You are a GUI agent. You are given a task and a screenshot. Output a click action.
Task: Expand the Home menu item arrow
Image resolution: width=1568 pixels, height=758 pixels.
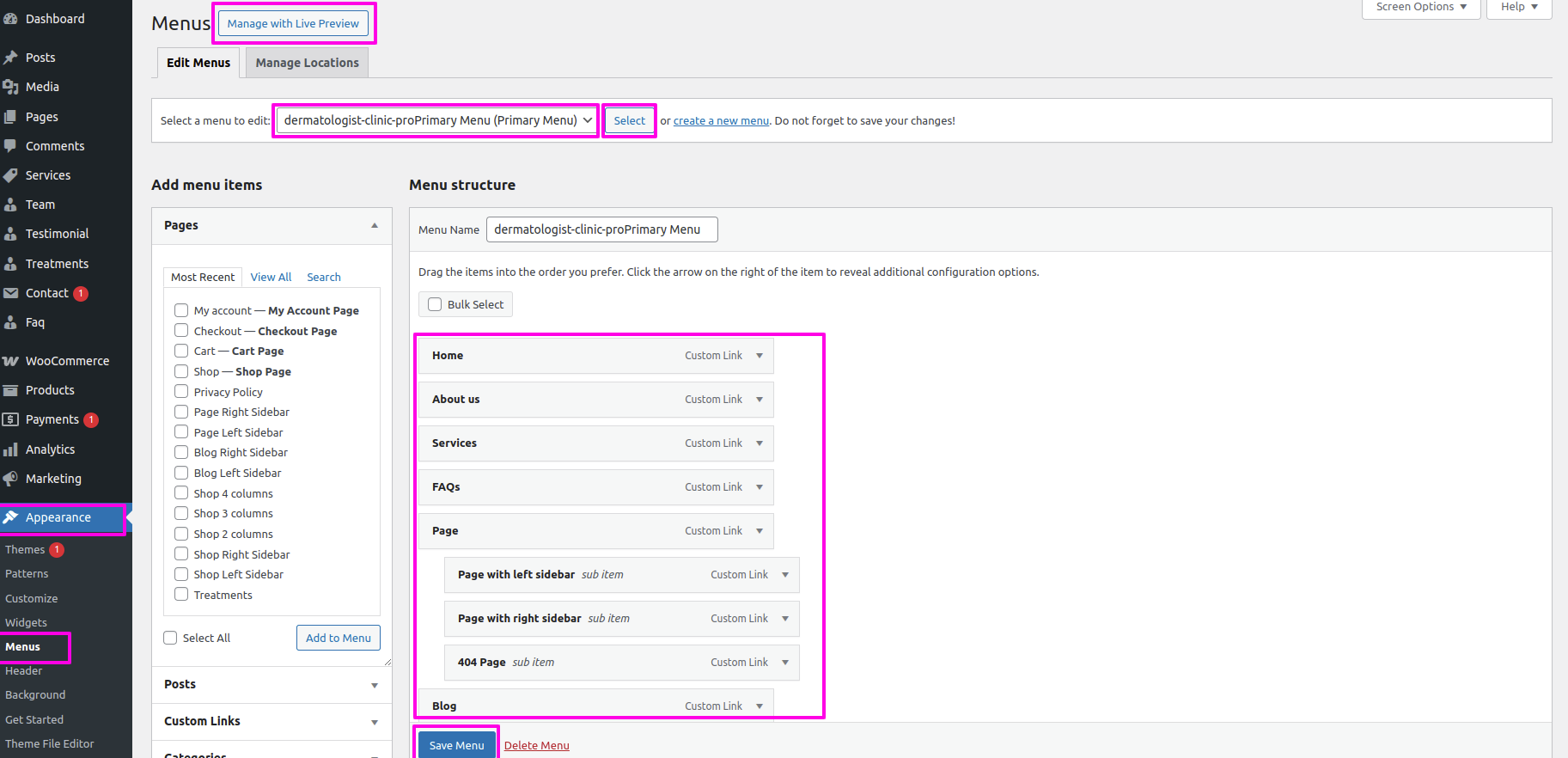[760, 356]
